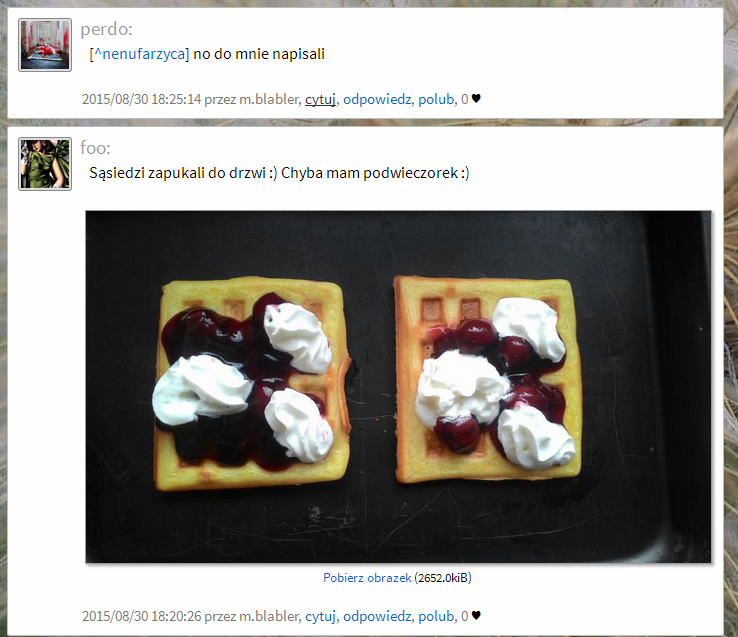Reply to perdo's post via odpowiedz

(x=377, y=99)
